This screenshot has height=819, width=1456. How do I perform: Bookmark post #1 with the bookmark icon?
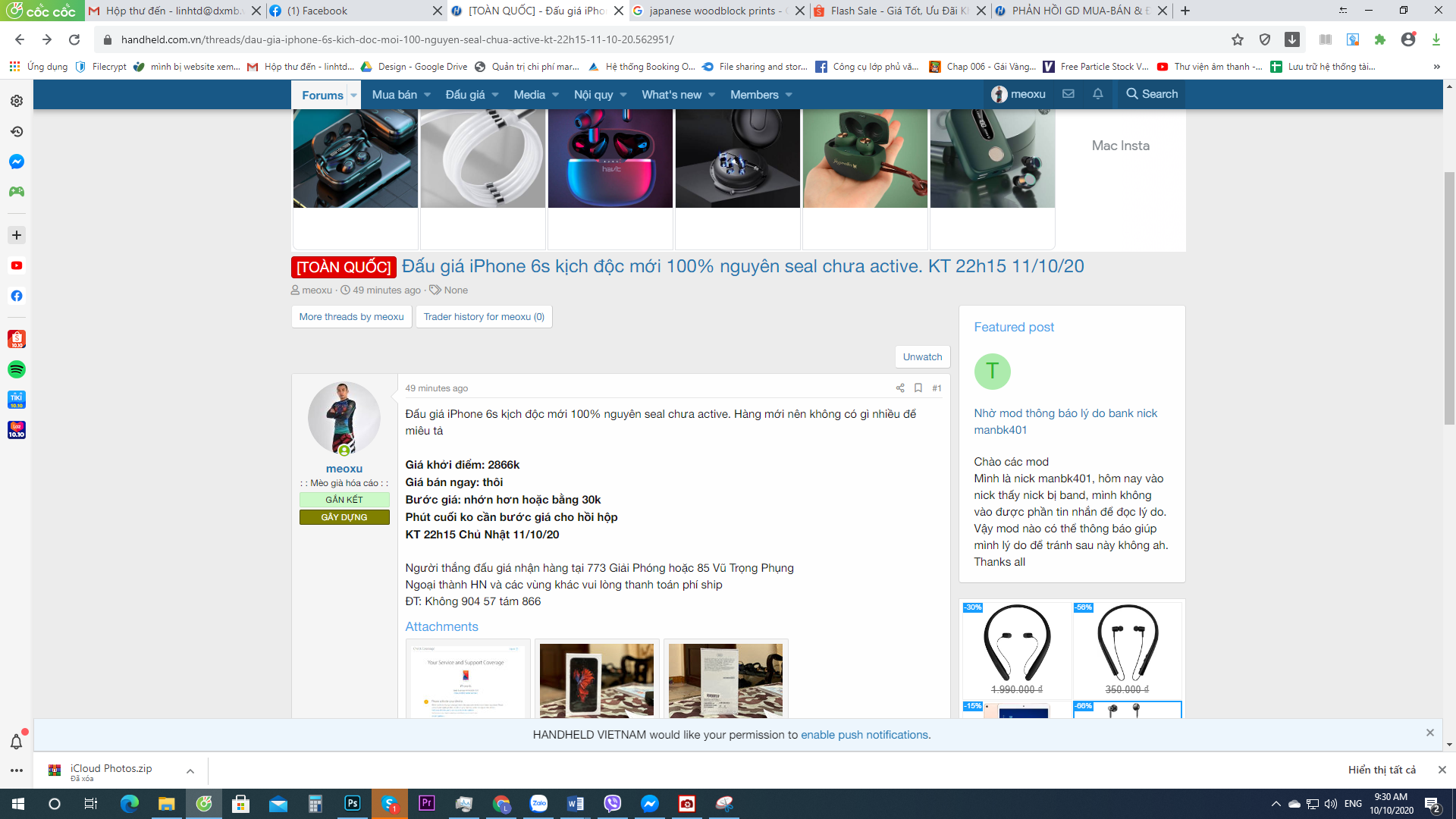coord(918,388)
